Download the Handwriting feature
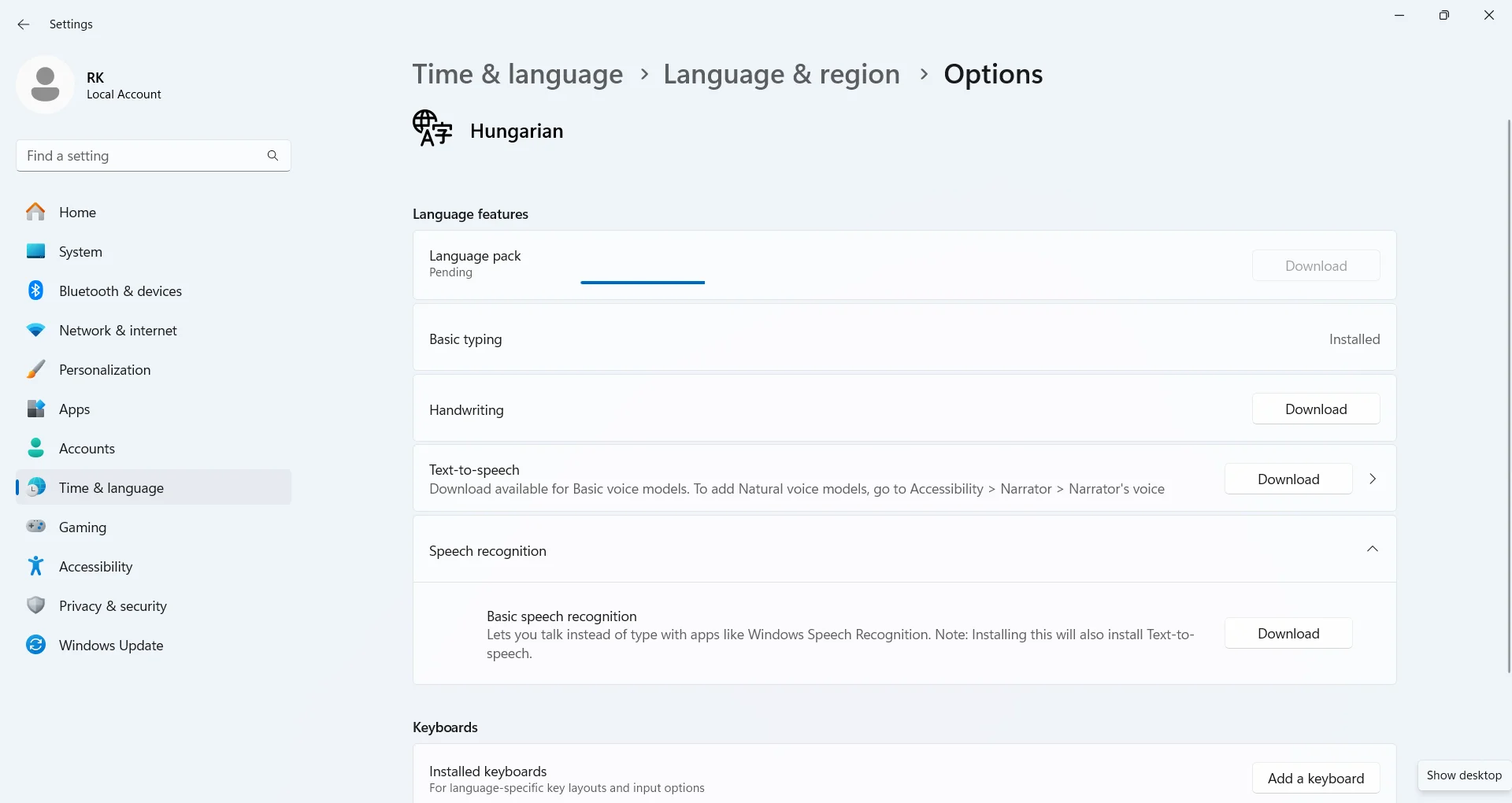This screenshot has width=1512, height=803. pyautogui.click(x=1316, y=409)
